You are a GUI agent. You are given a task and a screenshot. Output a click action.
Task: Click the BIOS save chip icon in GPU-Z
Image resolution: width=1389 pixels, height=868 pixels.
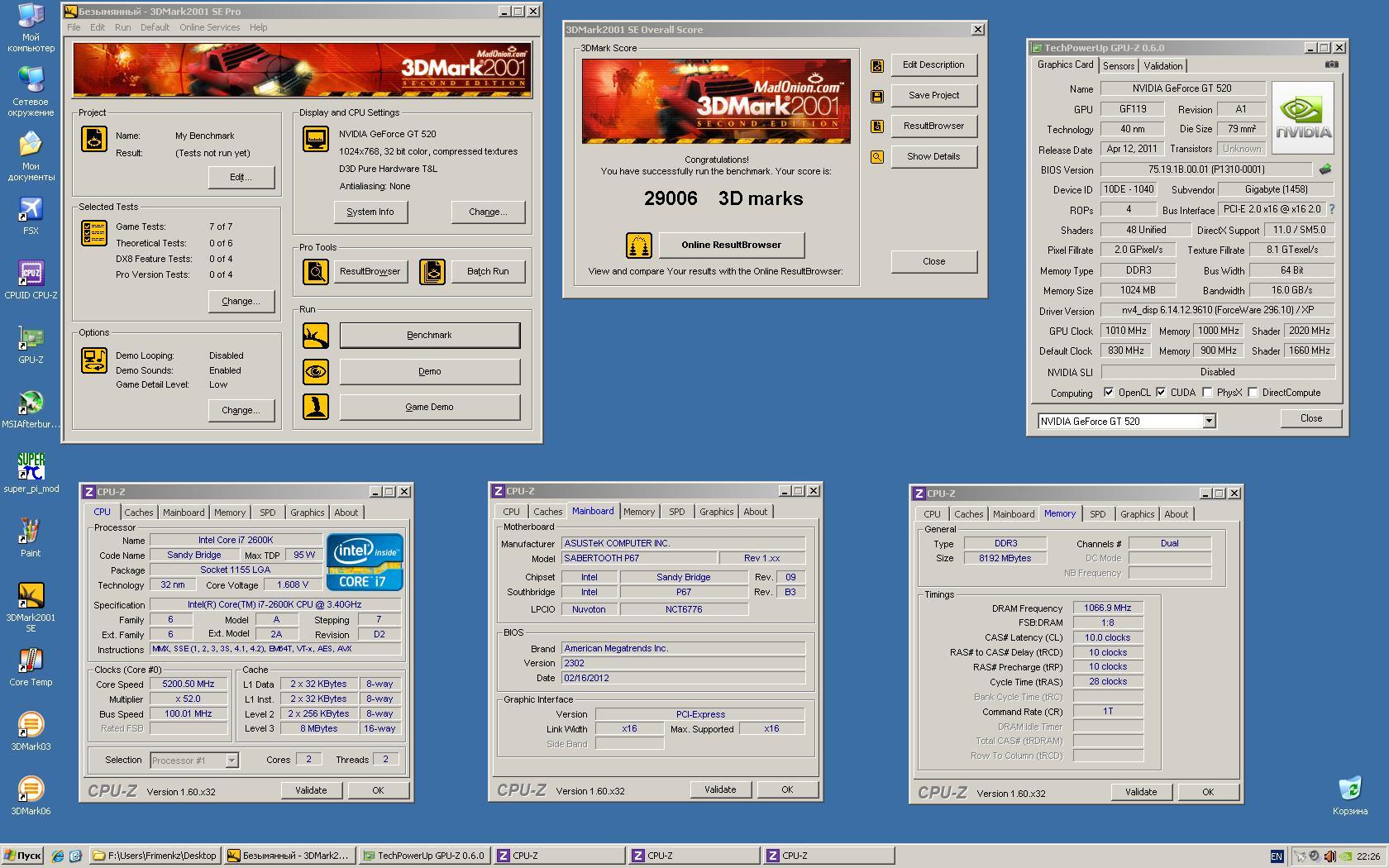[1325, 169]
